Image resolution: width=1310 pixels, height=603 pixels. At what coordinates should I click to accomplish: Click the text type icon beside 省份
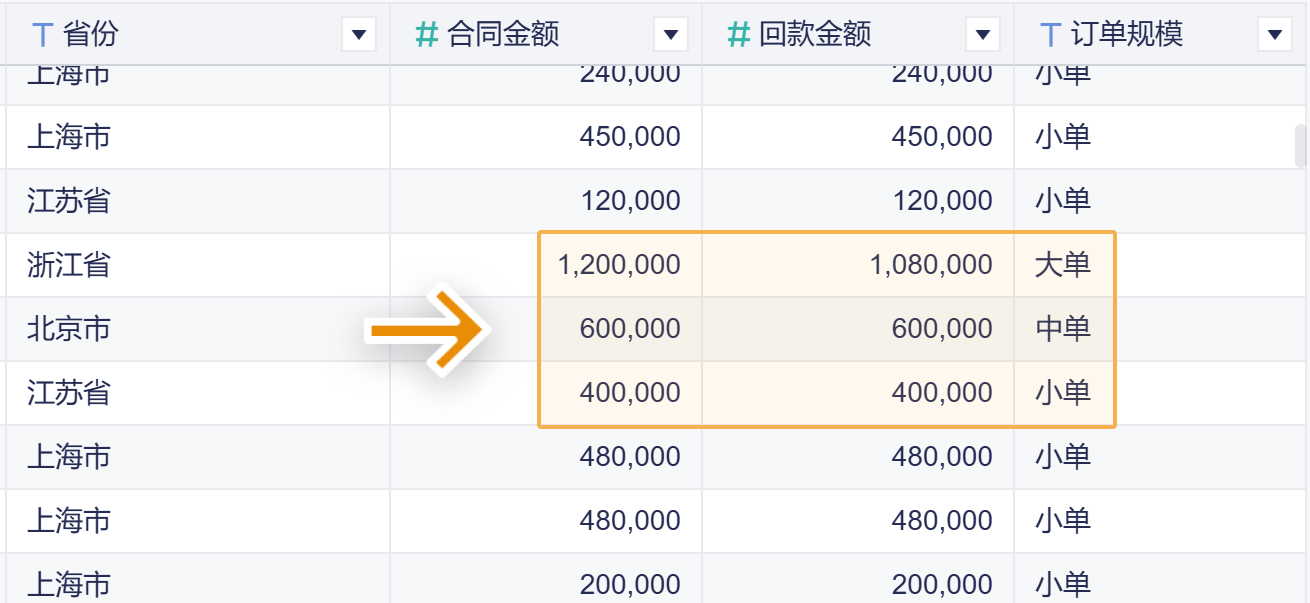tap(42, 35)
